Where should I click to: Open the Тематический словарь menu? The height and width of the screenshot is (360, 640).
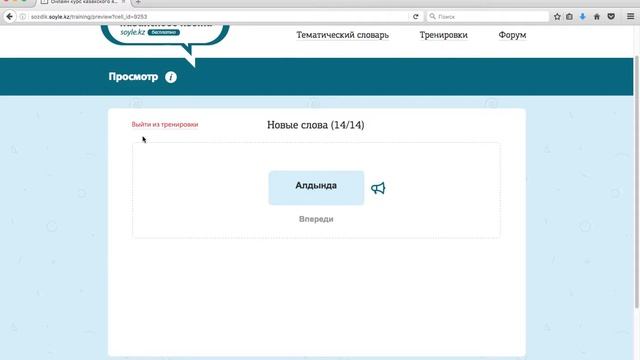(x=342, y=35)
